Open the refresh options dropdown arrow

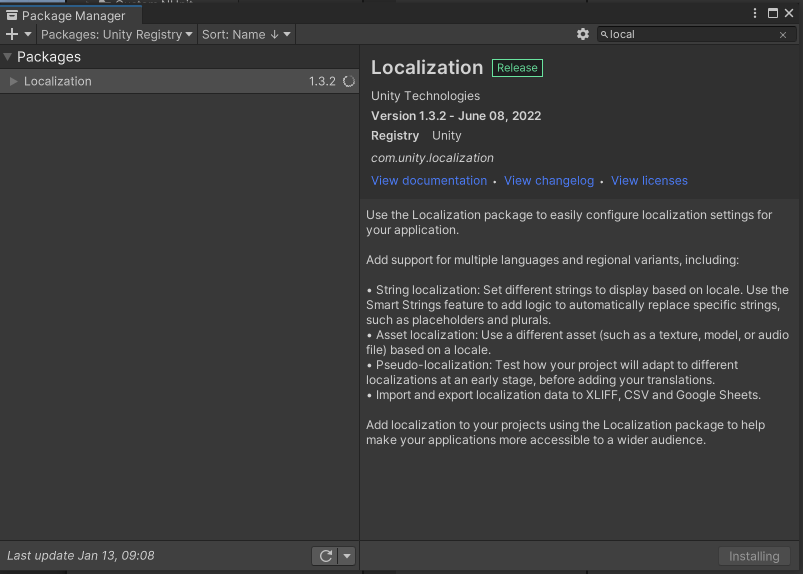pos(347,556)
